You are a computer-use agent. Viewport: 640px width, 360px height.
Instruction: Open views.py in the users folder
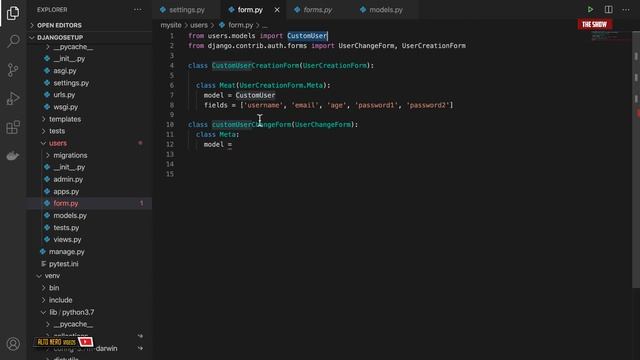pyautogui.click(x=67, y=240)
